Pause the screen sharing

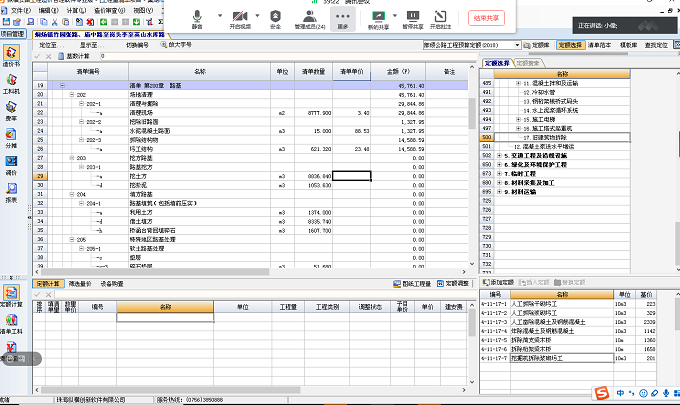click(412, 20)
